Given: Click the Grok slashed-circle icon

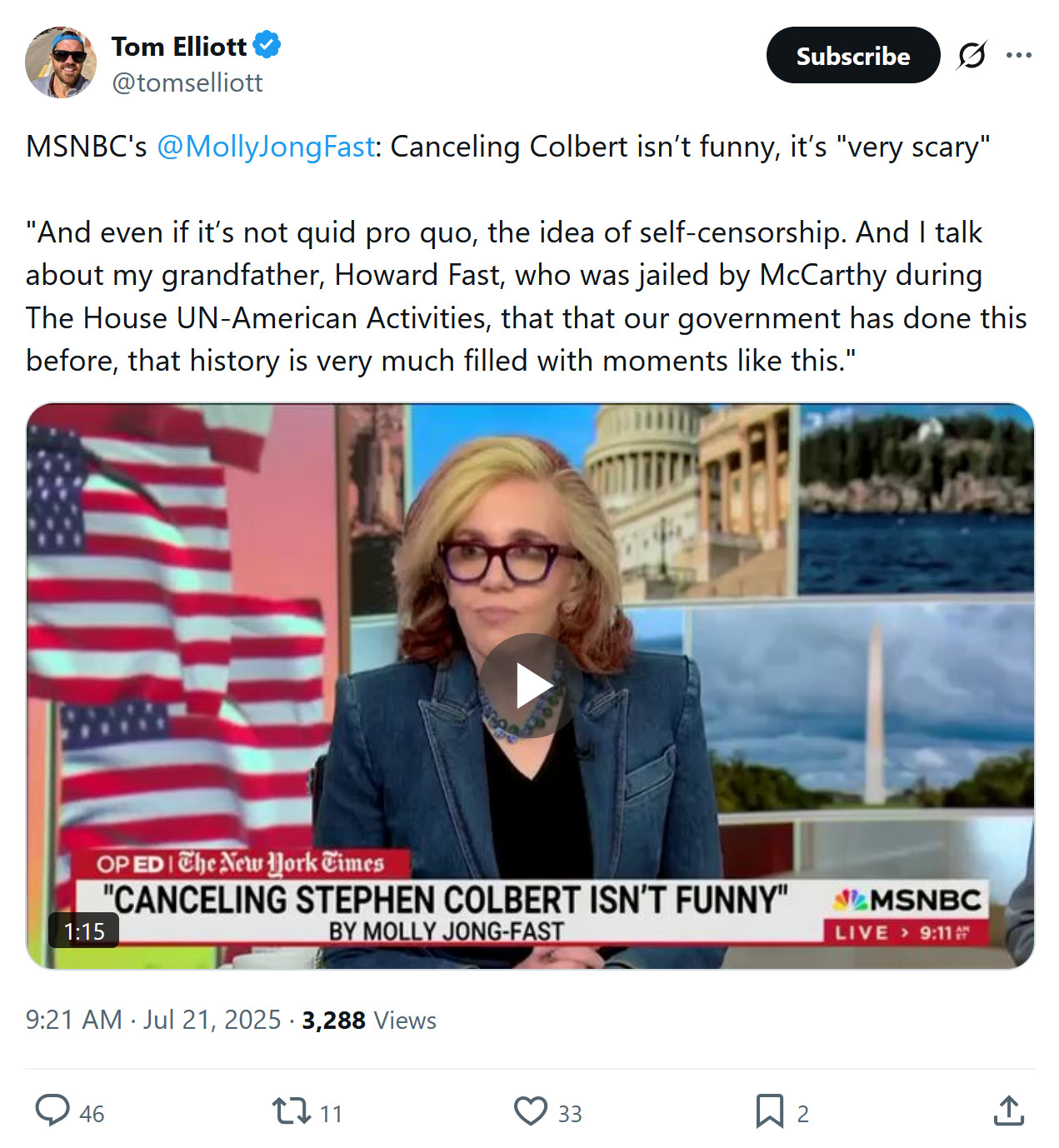Looking at the screenshot, I should (x=972, y=56).
